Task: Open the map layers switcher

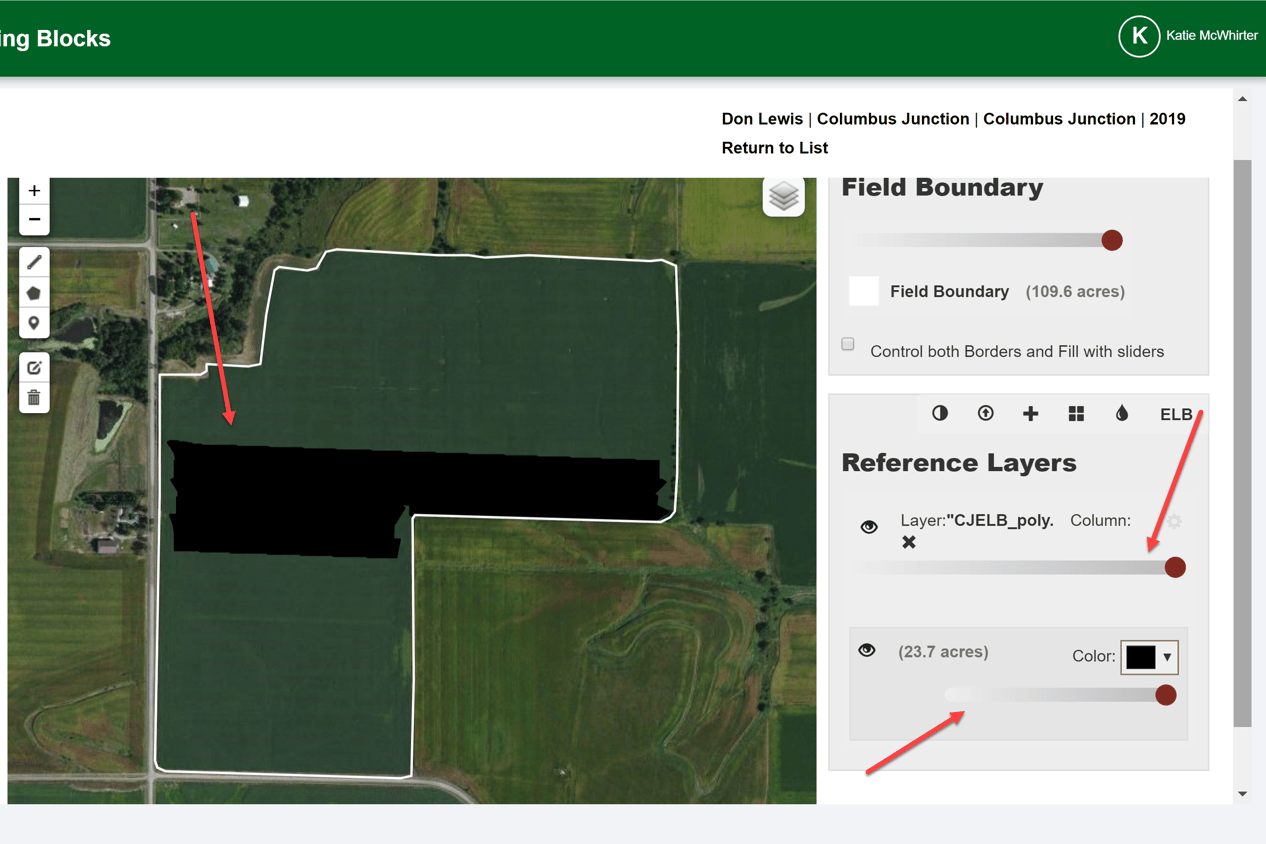Action: (x=783, y=196)
